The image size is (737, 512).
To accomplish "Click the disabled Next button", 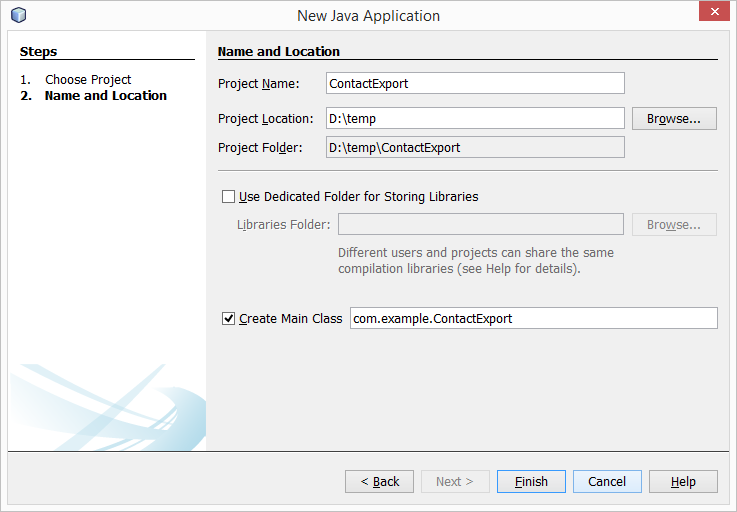I will pyautogui.click(x=455, y=481).
